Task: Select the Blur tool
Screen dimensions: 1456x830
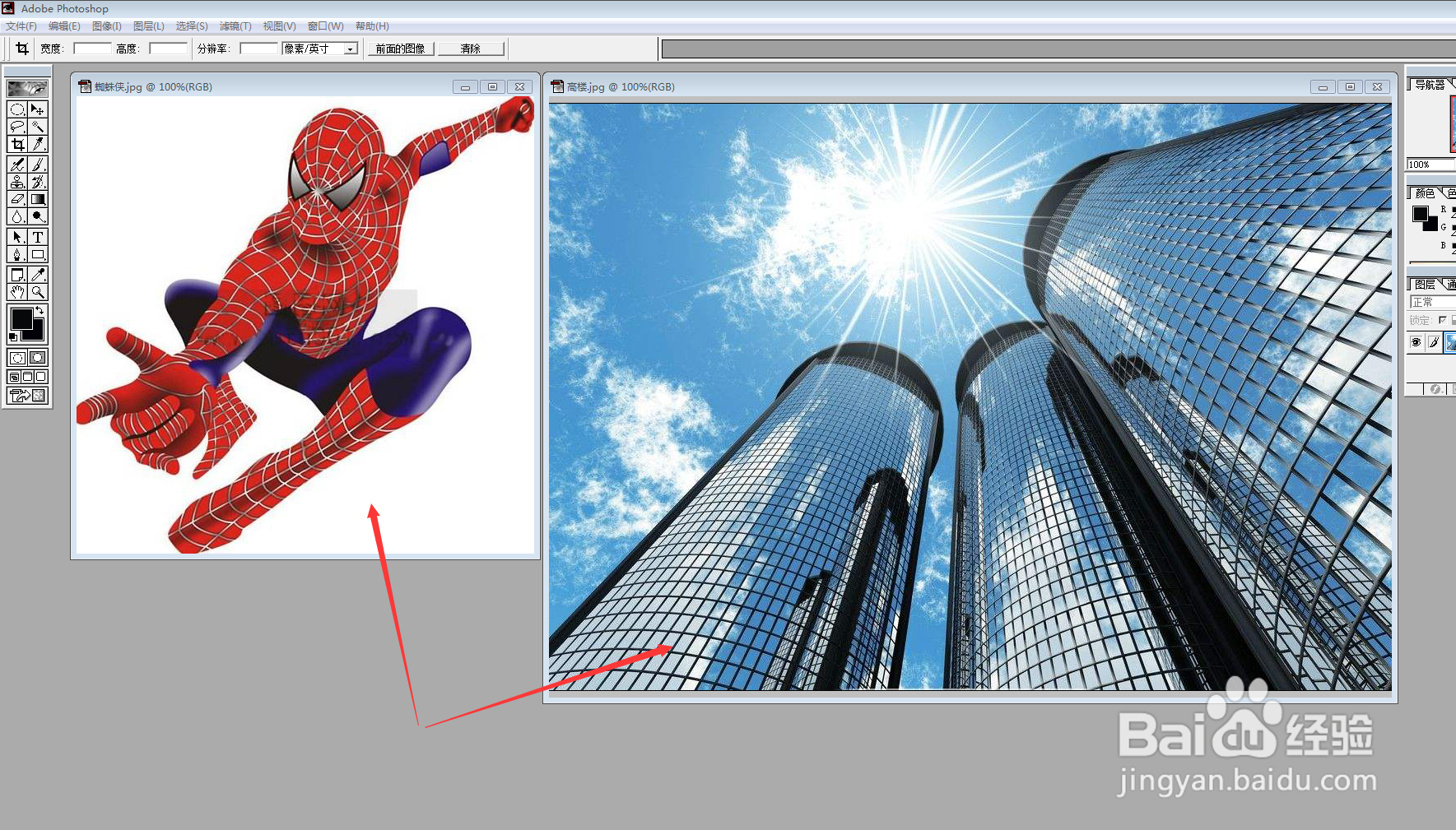Action: pyautogui.click(x=17, y=216)
